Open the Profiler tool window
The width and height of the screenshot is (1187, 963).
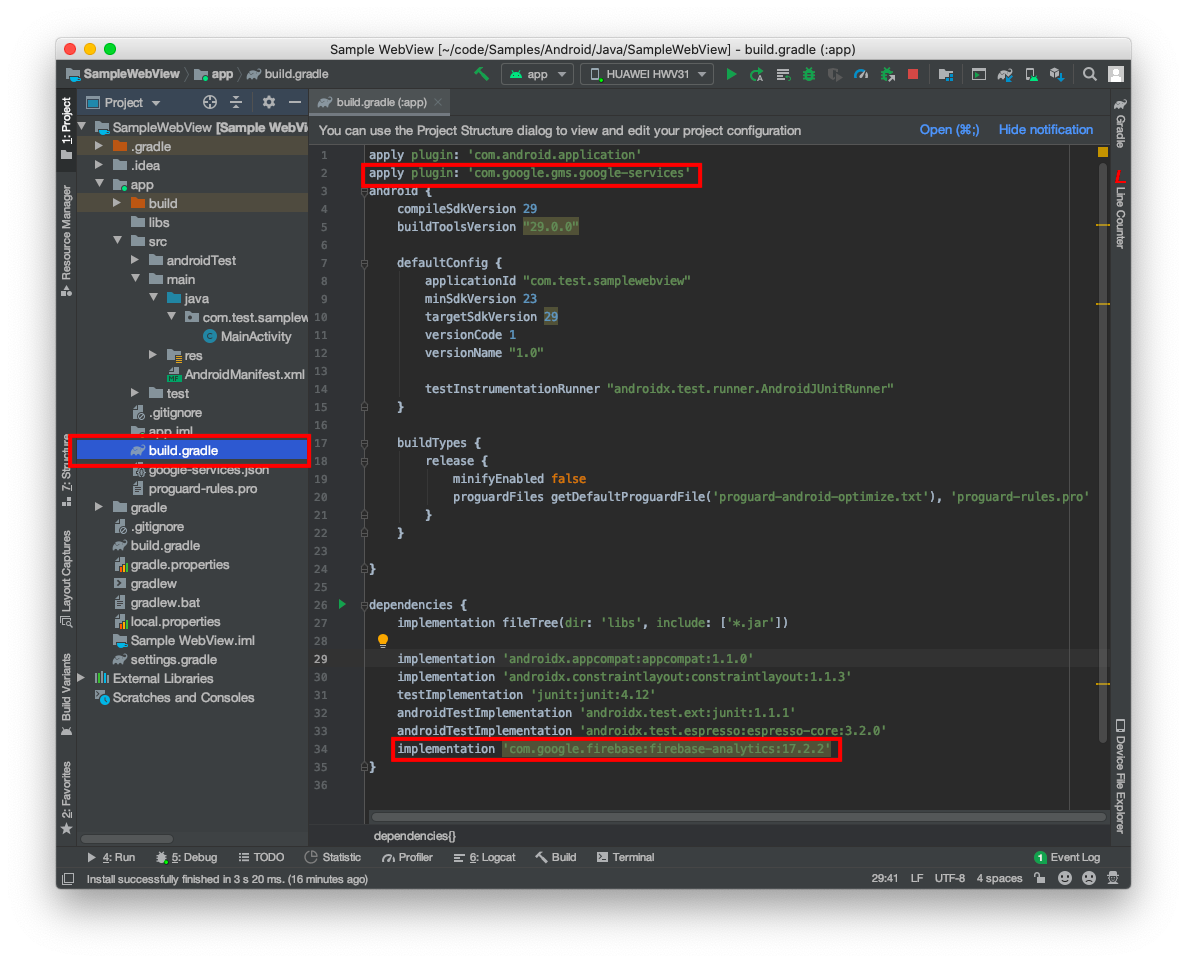(407, 857)
